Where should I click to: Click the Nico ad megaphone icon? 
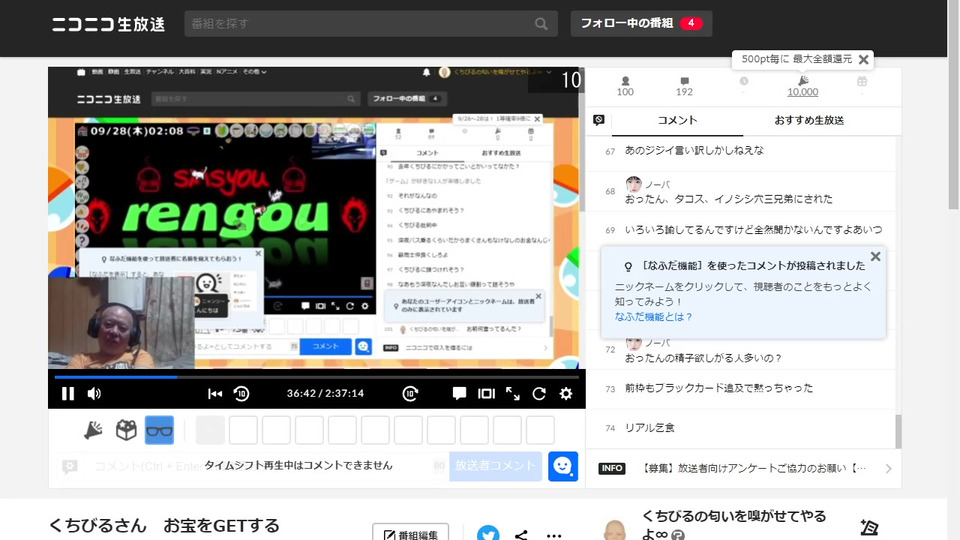coord(93,430)
